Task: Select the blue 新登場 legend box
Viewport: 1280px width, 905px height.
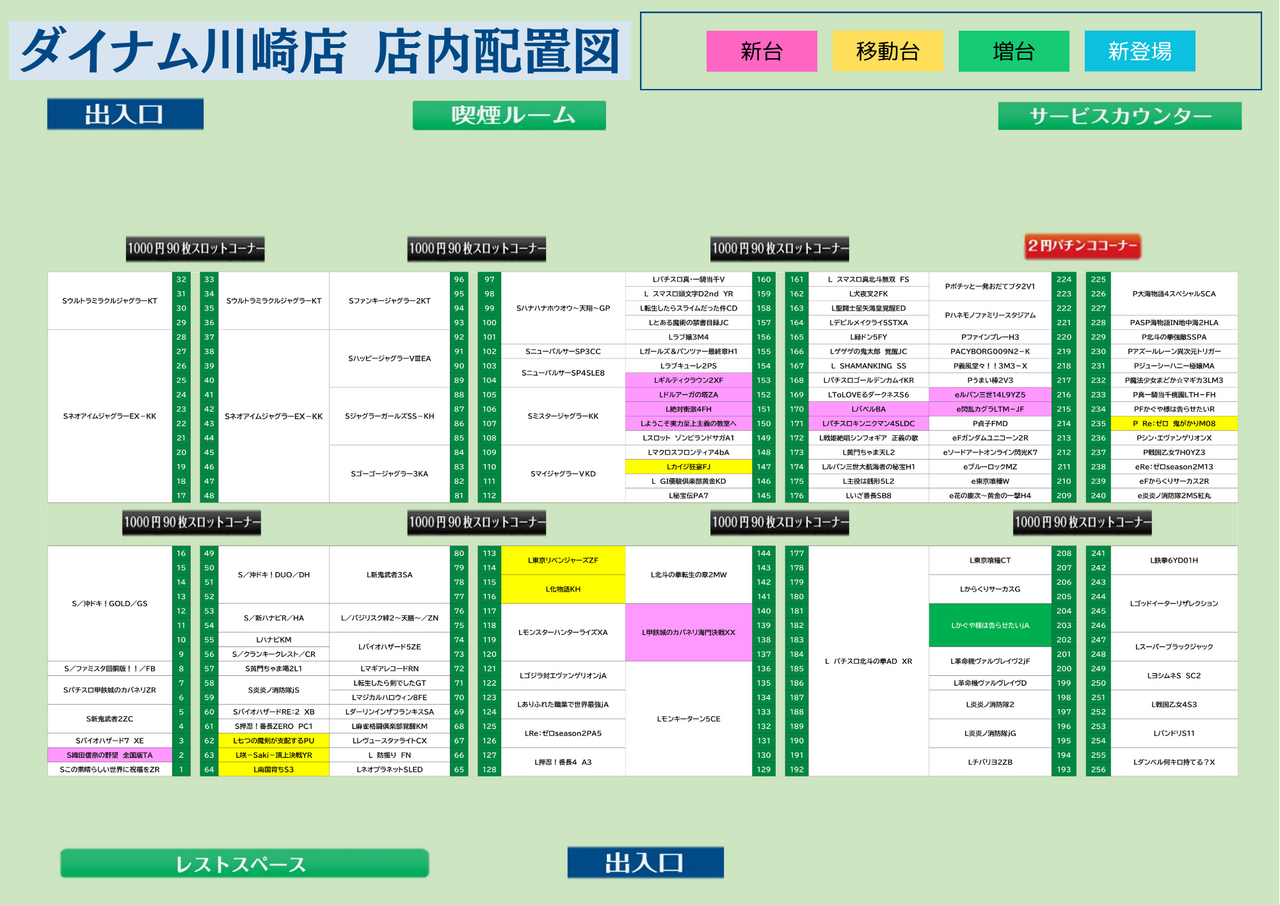Action: [x=1139, y=52]
